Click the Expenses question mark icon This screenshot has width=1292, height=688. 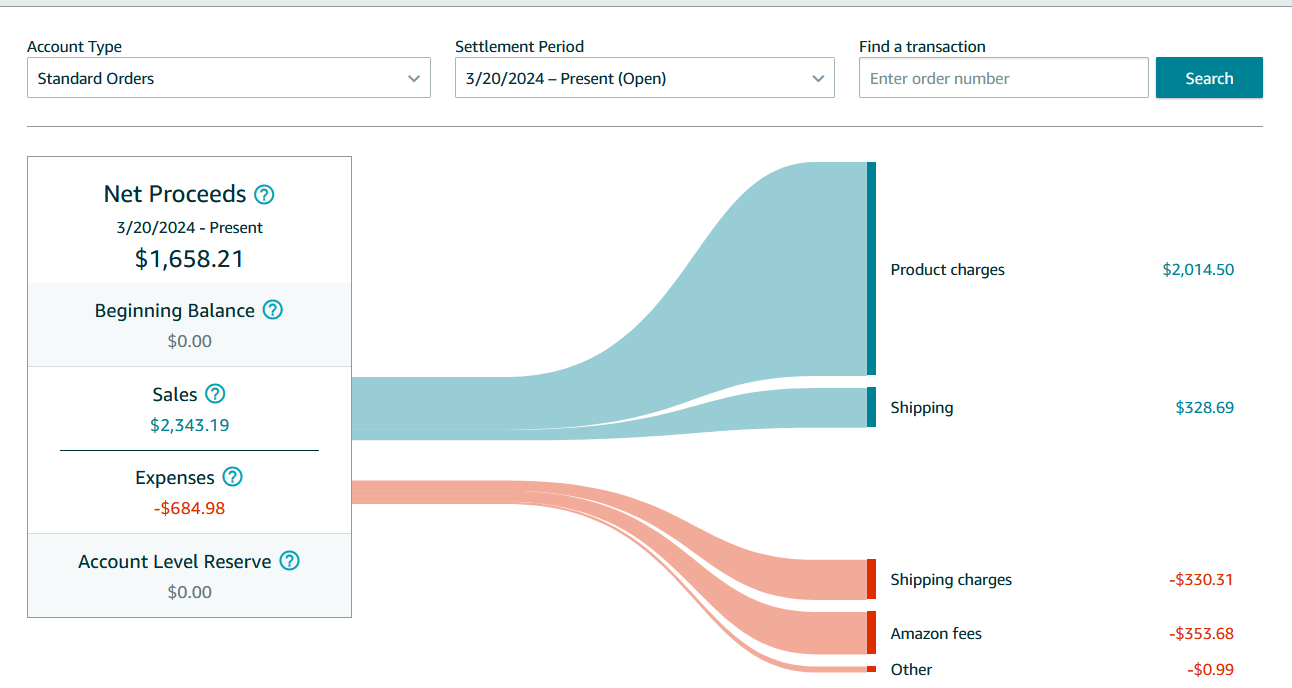(x=232, y=477)
